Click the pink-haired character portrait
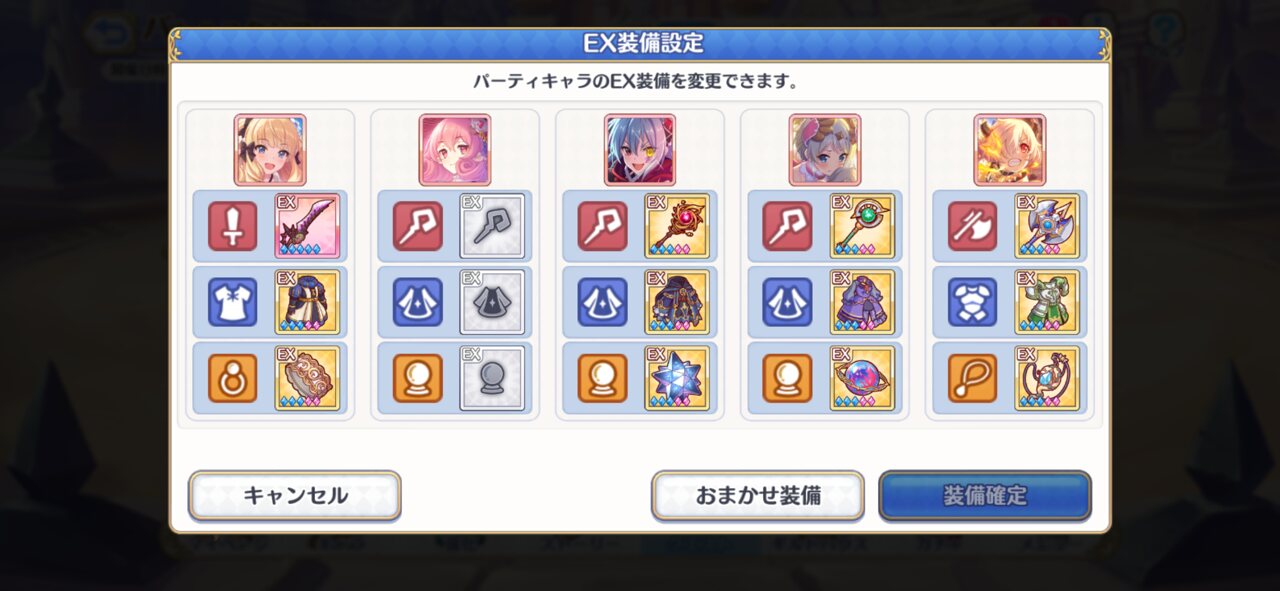 [x=455, y=150]
